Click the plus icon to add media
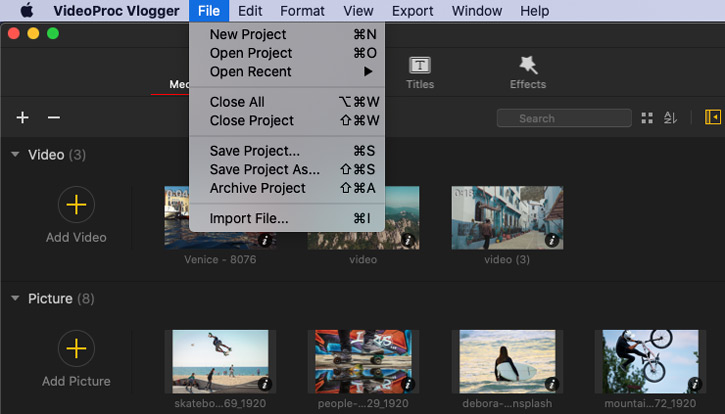Image resolution: width=725 pixels, height=414 pixels. pos(22,118)
